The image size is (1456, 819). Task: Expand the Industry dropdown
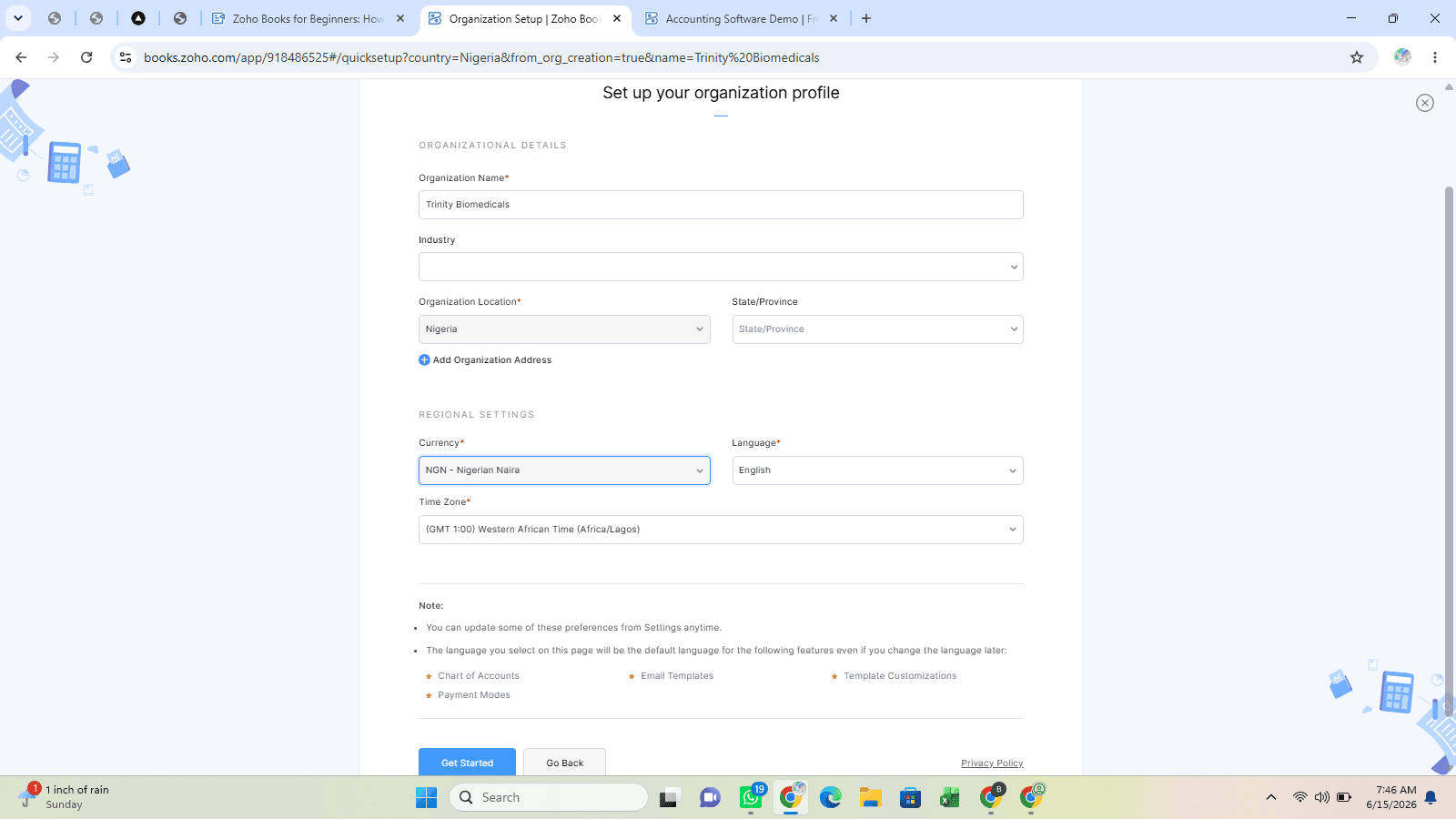click(721, 267)
